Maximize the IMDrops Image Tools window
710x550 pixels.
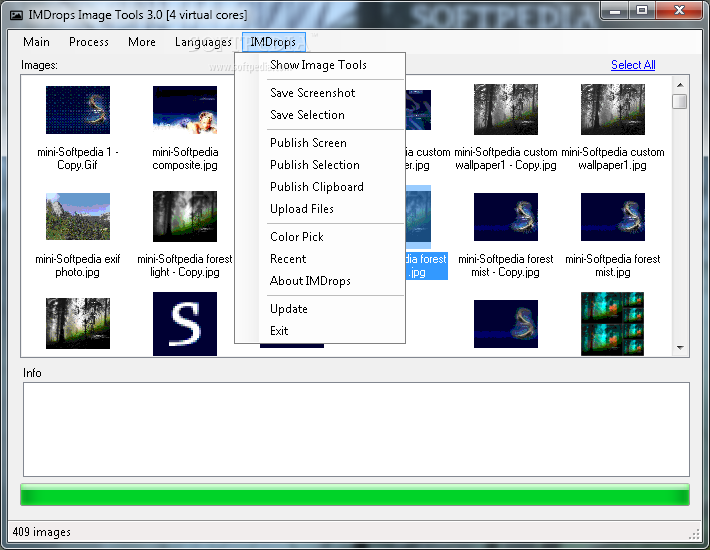pos(642,11)
